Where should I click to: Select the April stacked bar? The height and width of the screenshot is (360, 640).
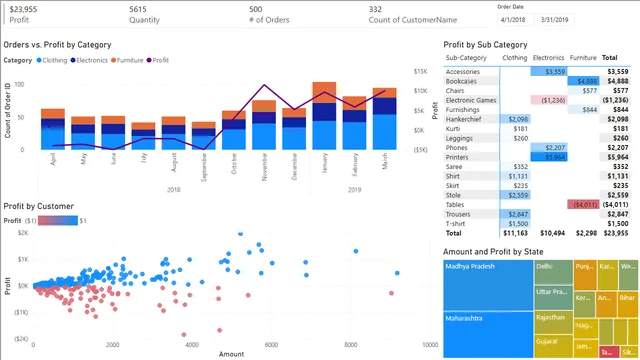[x=53, y=129]
